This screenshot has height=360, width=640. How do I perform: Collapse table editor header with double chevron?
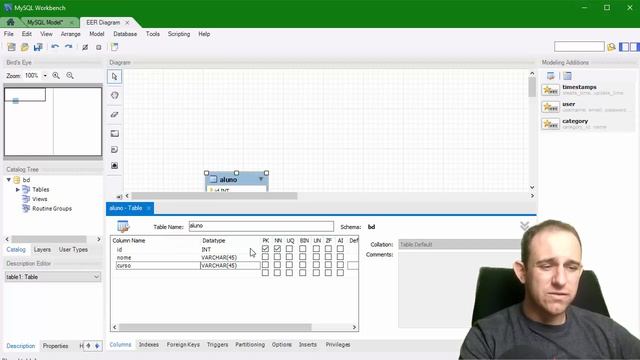(524, 226)
